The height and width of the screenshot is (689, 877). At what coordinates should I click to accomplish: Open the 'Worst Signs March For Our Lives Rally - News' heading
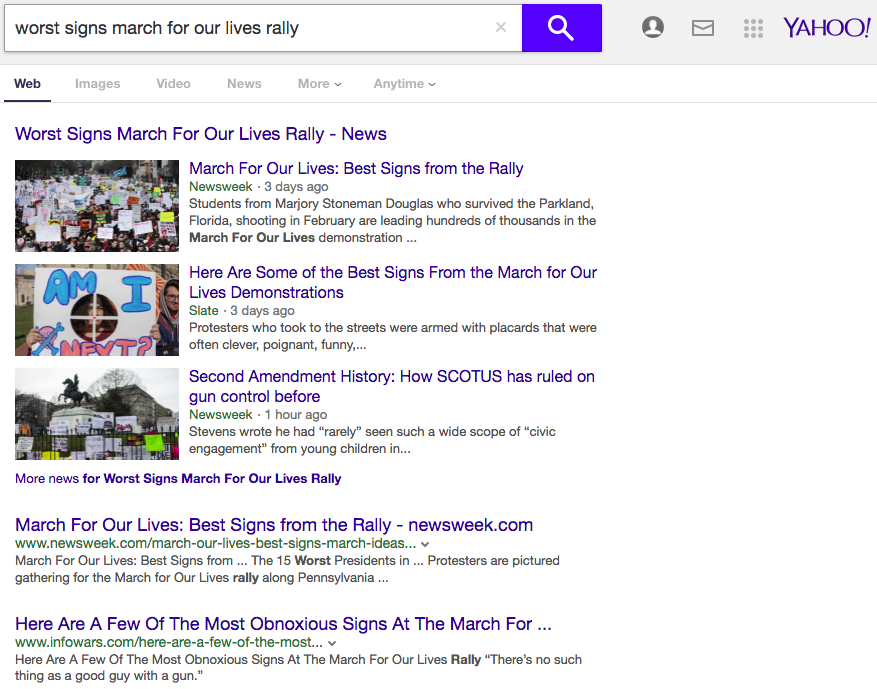201,134
